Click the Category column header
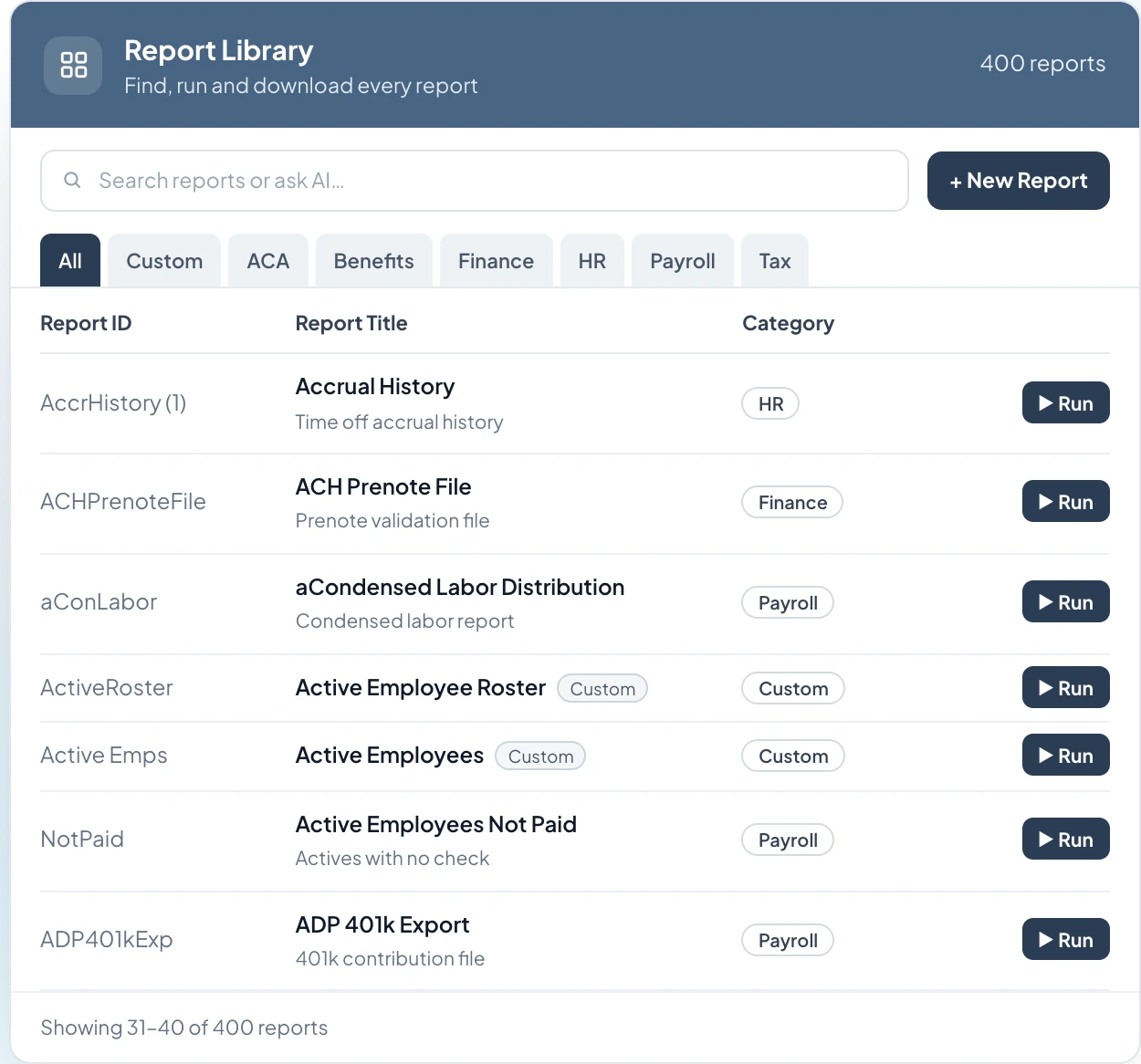This screenshot has height=1064, width=1141. pos(789,323)
